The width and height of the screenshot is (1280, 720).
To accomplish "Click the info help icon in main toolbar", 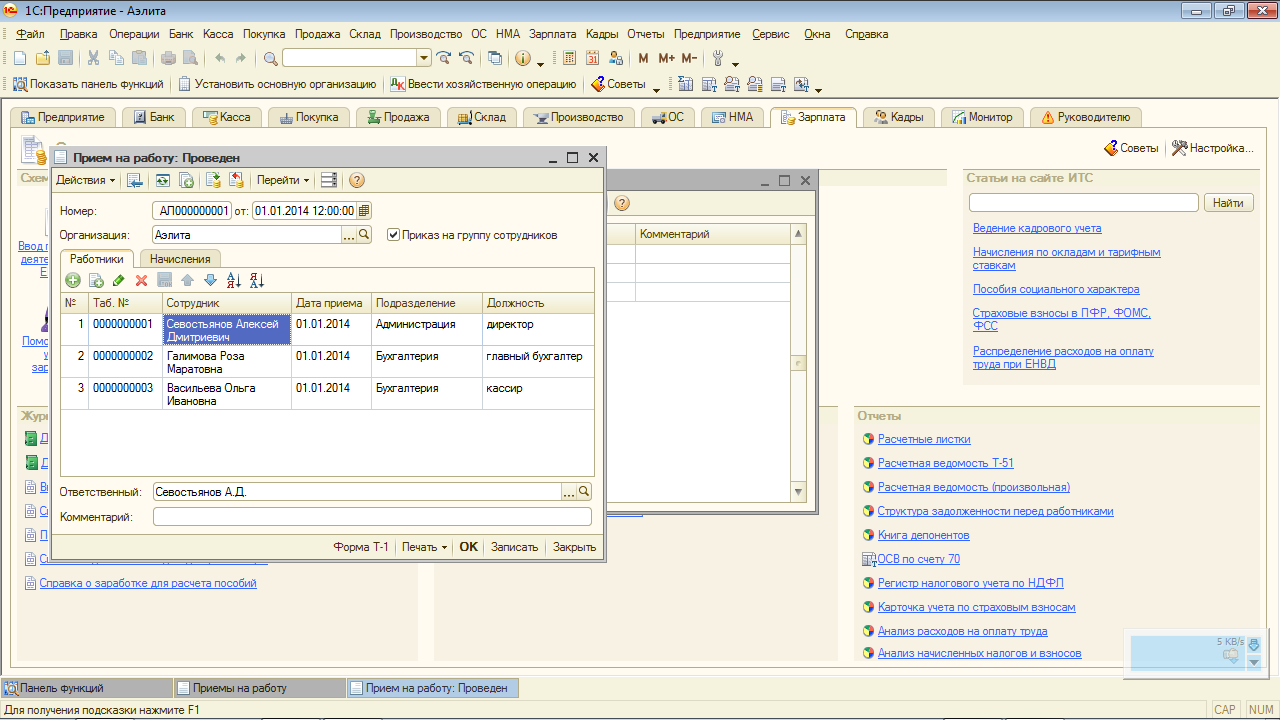I will point(522,58).
